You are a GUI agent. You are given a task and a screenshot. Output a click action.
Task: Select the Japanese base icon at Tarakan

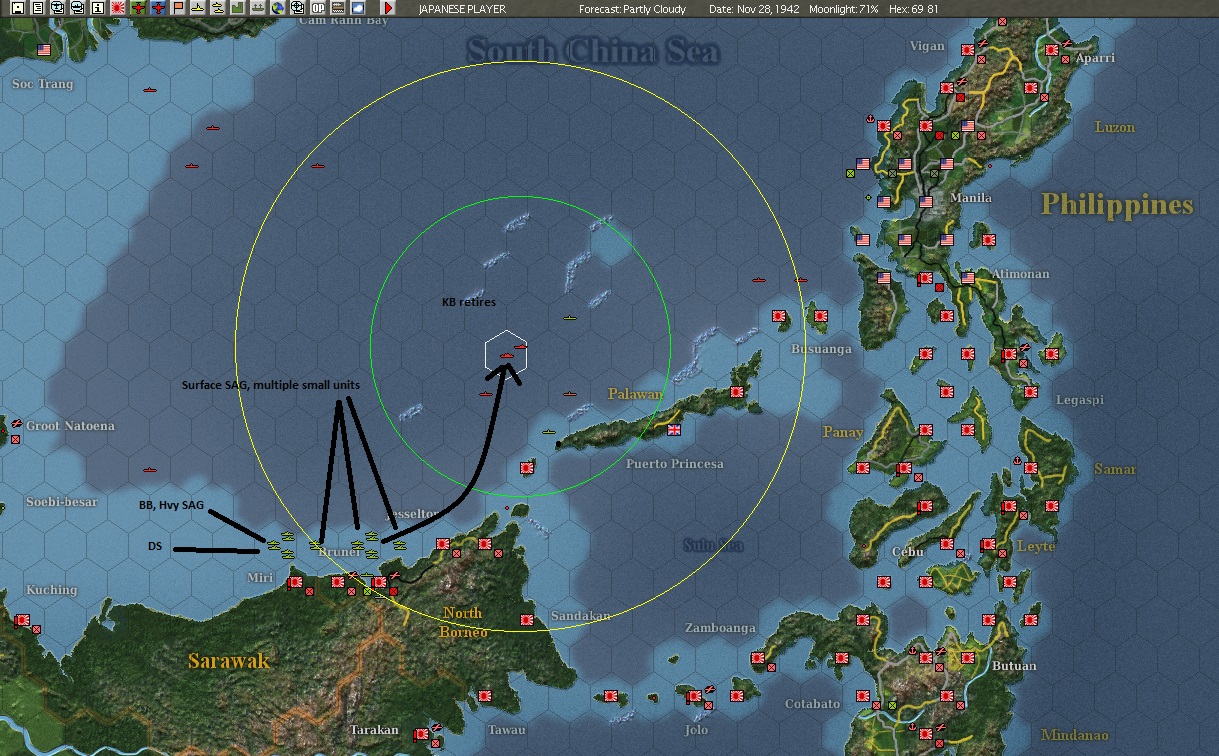pyautogui.click(x=421, y=736)
